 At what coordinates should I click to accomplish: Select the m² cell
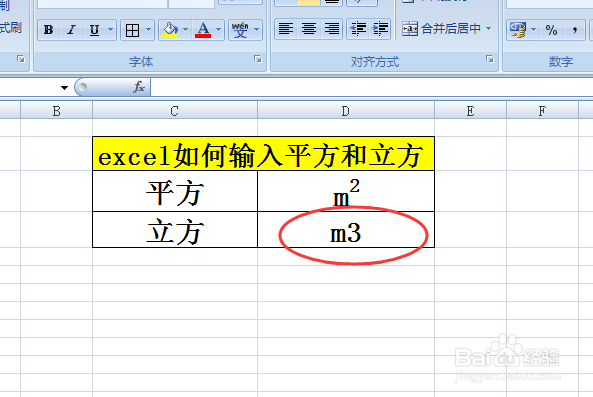click(346, 191)
